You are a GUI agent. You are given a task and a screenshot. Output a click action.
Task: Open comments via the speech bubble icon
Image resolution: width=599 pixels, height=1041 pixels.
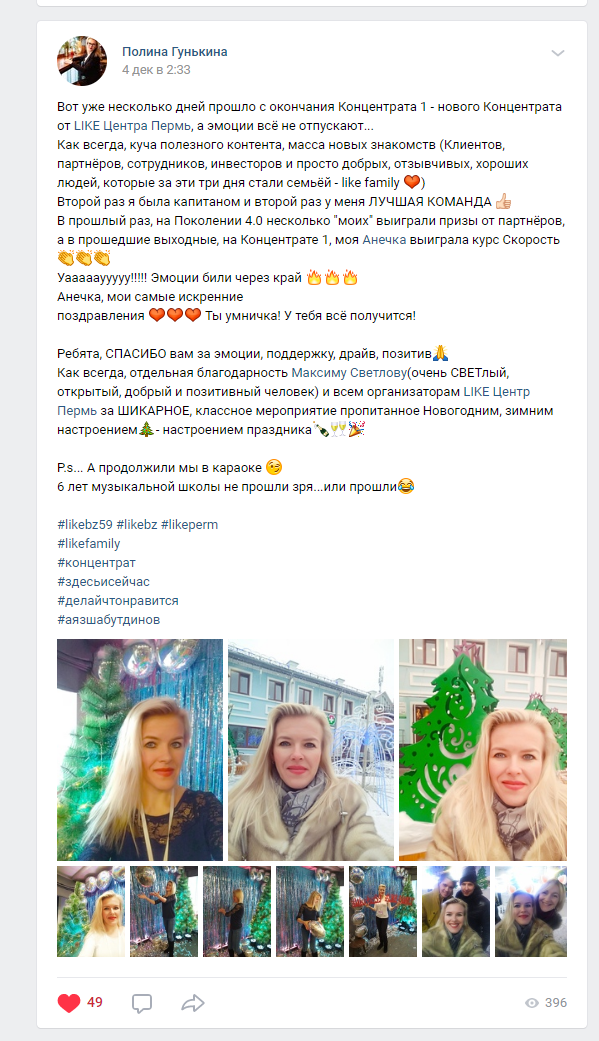[x=141, y=1003]
